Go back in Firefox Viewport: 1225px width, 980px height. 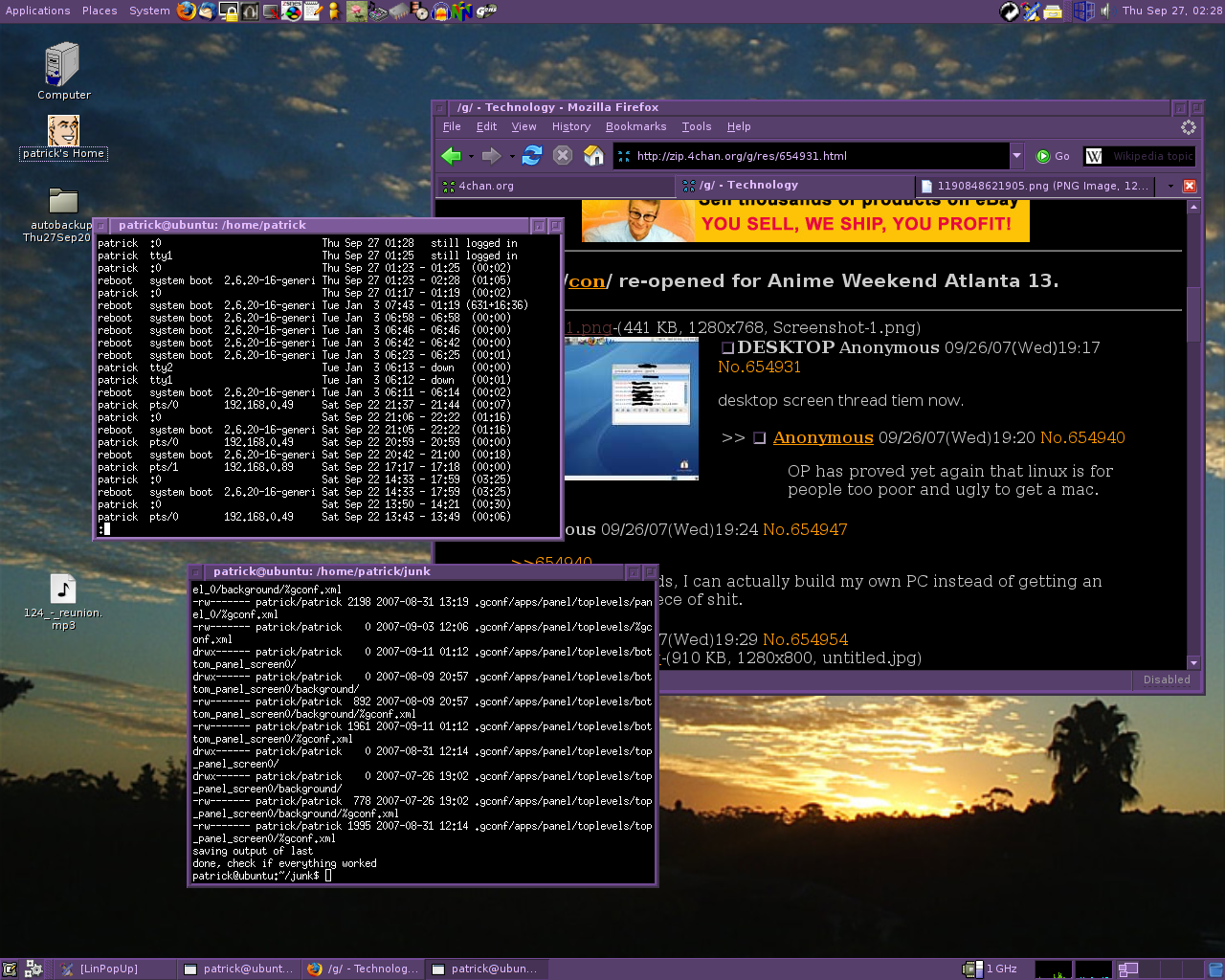pyautogui.click(x=451, y=155)
